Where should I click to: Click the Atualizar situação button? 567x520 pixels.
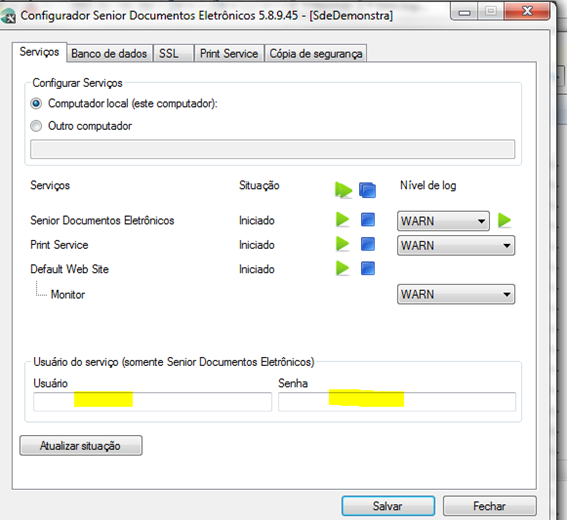click(x=81, y=446)
